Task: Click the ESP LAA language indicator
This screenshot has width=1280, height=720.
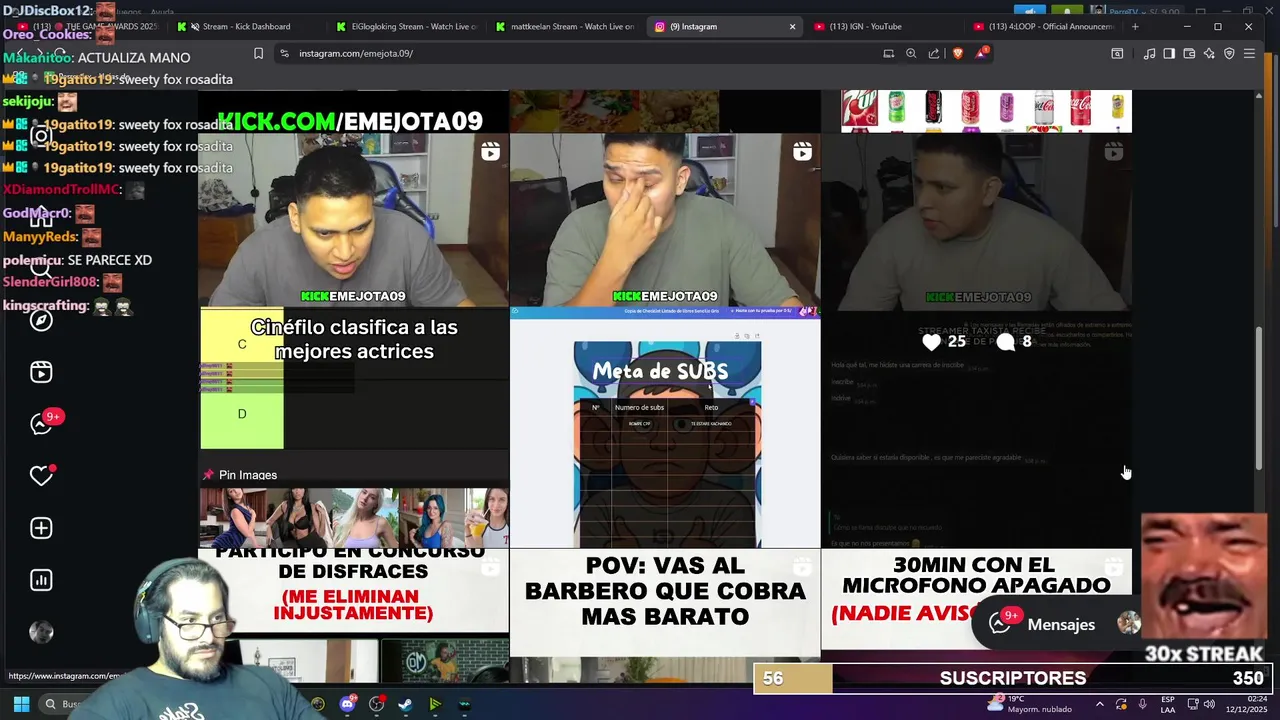Action: point(1168,704)
